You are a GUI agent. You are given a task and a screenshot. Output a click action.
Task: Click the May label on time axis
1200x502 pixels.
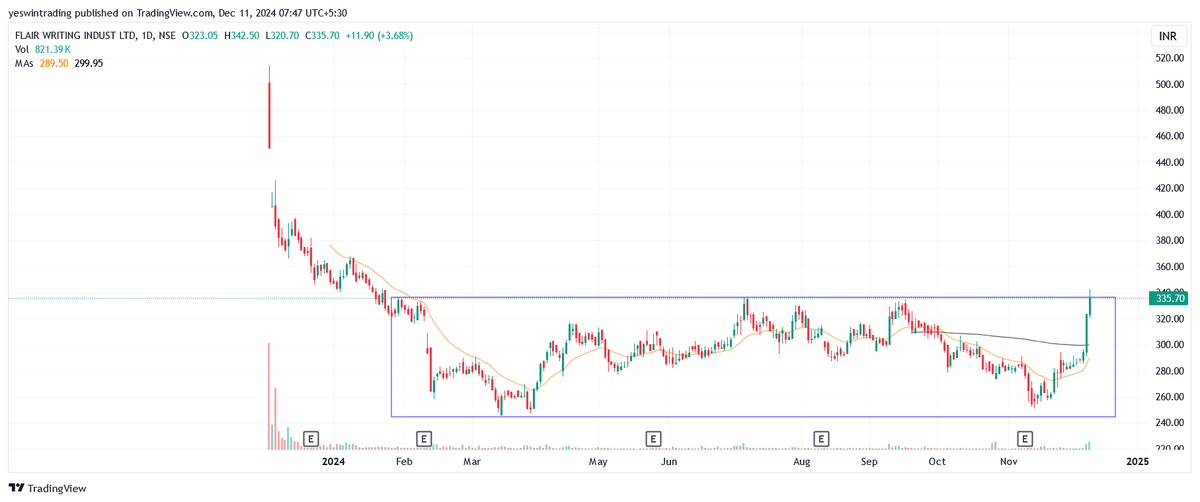point(598,463)
